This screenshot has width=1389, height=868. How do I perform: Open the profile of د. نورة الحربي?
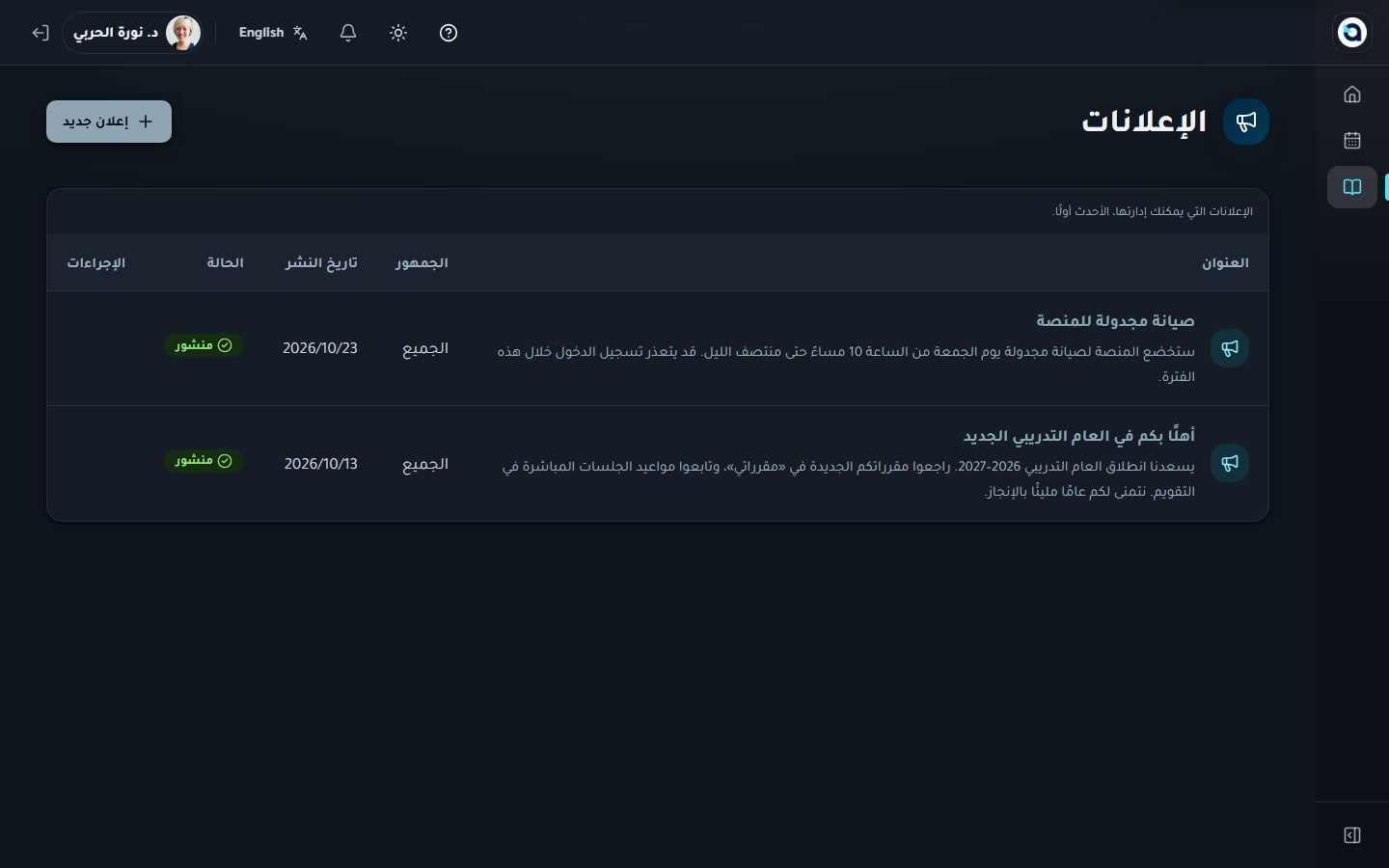(x=132, y=33)
